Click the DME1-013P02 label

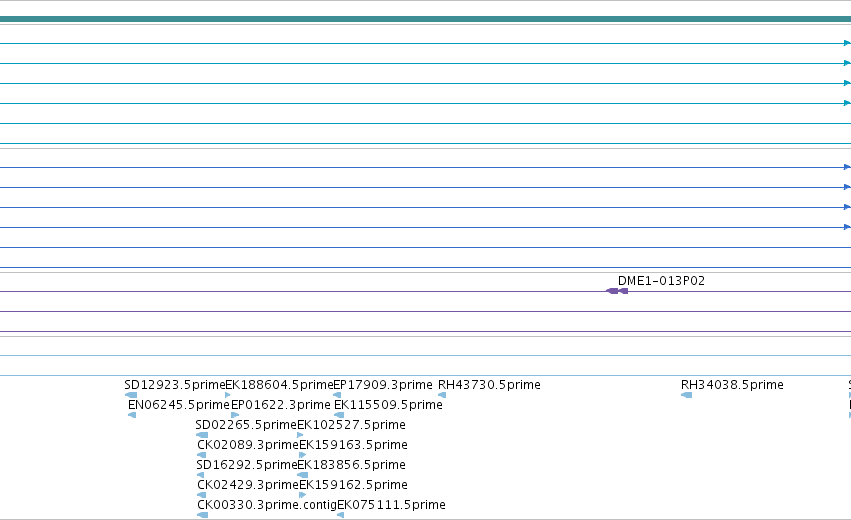pos(661,281)
